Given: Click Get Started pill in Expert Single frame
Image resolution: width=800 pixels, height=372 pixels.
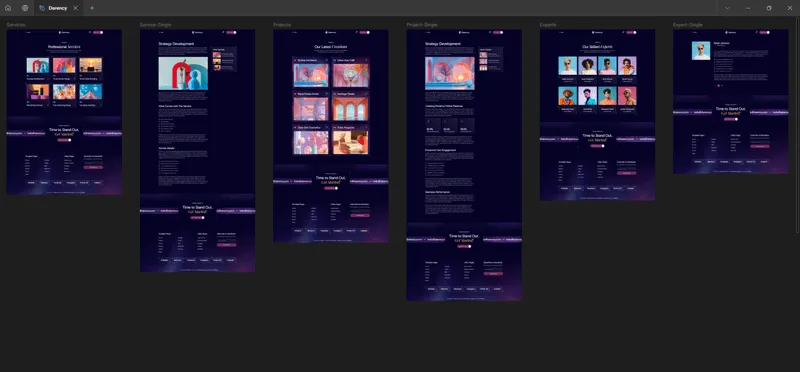Looking at the screenshot, I should 731,119.
